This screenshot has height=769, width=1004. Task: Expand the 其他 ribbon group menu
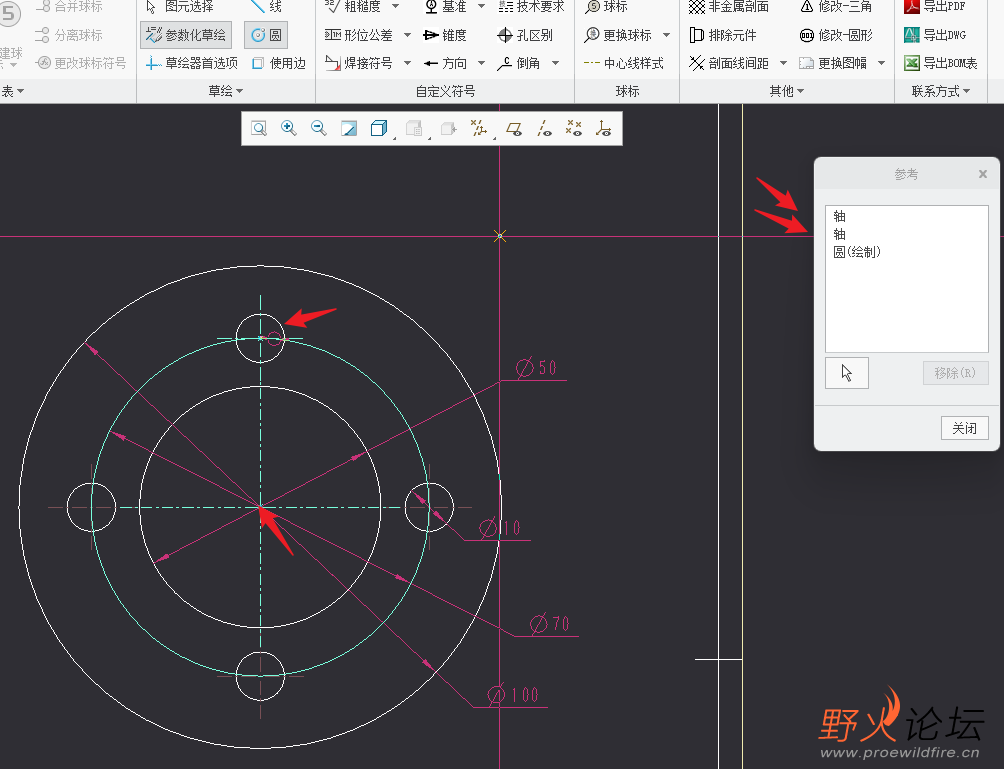pos(786,91)
